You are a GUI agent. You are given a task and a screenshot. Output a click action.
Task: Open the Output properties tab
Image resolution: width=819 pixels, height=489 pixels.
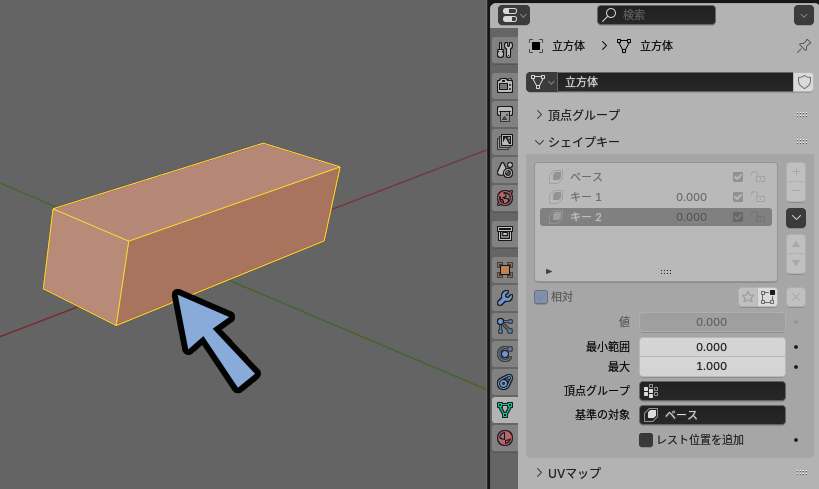tap(505, 113)
